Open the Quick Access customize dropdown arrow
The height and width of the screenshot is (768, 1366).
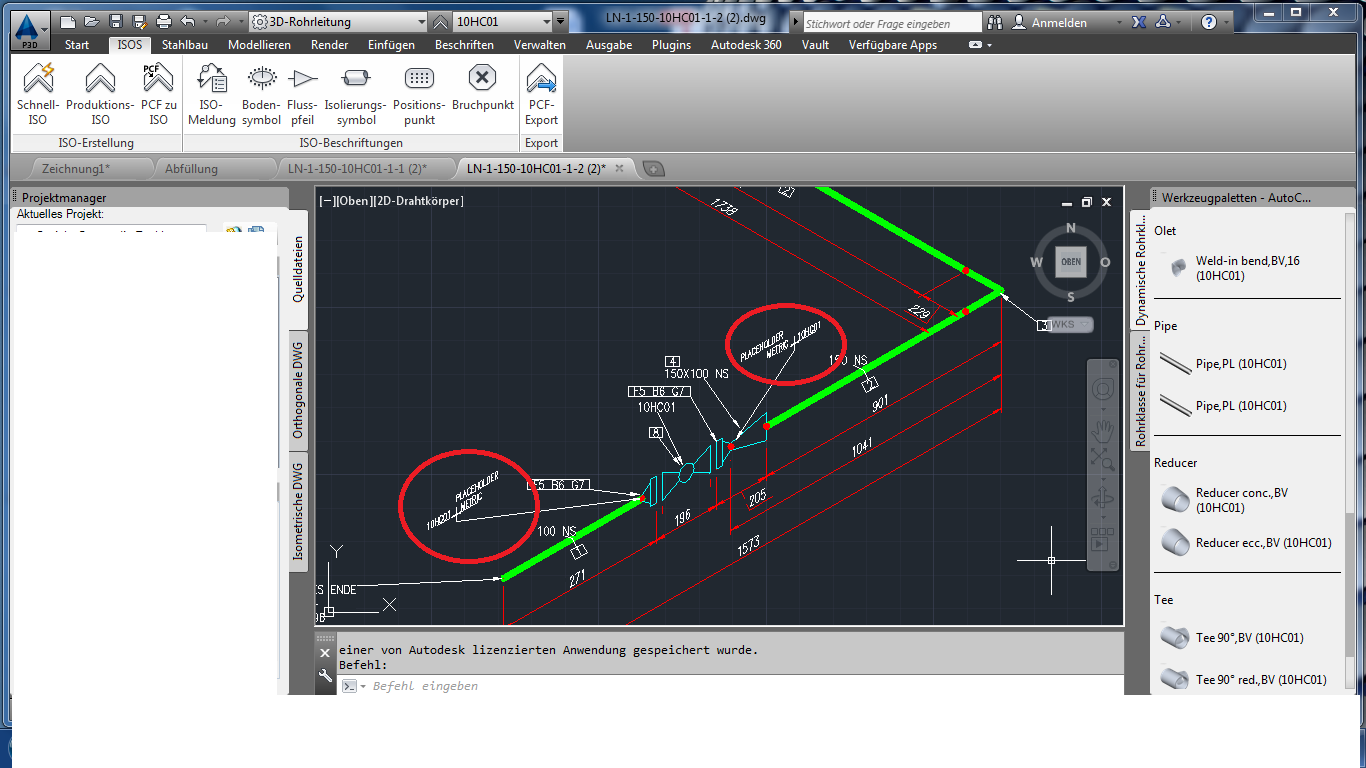tap(561, 21)
